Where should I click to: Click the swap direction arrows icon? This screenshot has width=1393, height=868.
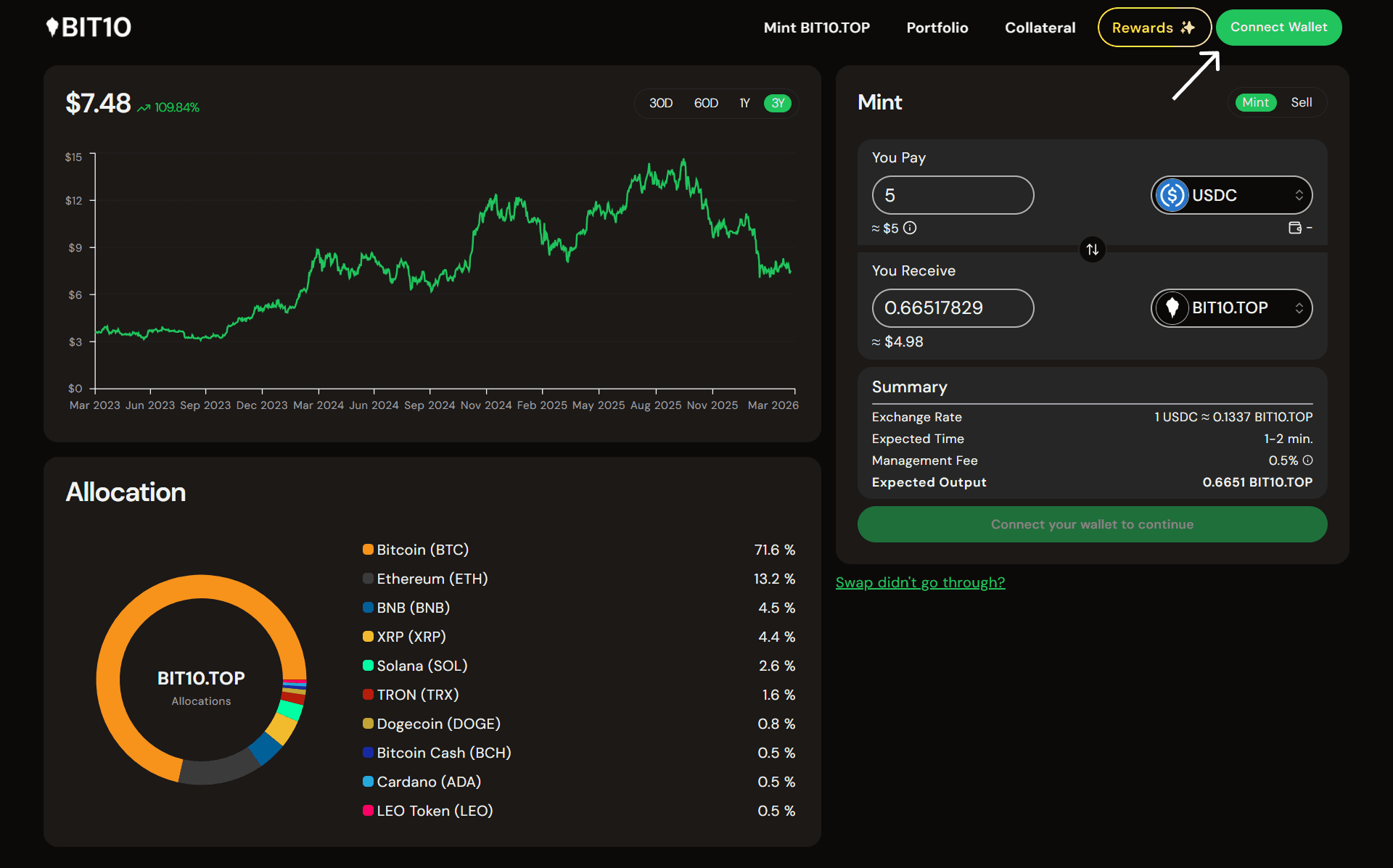(1092, 249)
